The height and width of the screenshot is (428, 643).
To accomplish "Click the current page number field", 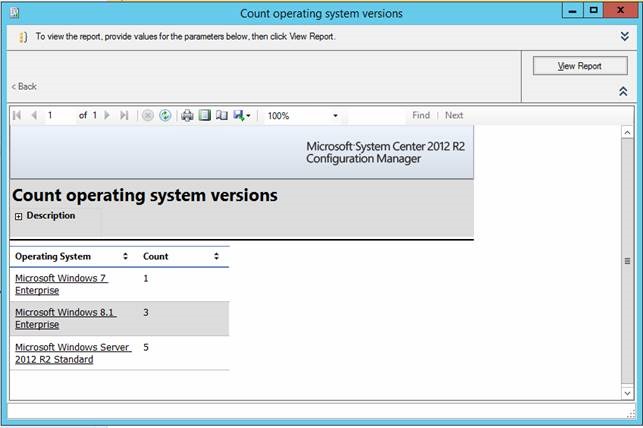I will pyautogui.click(x=60, y=115).
